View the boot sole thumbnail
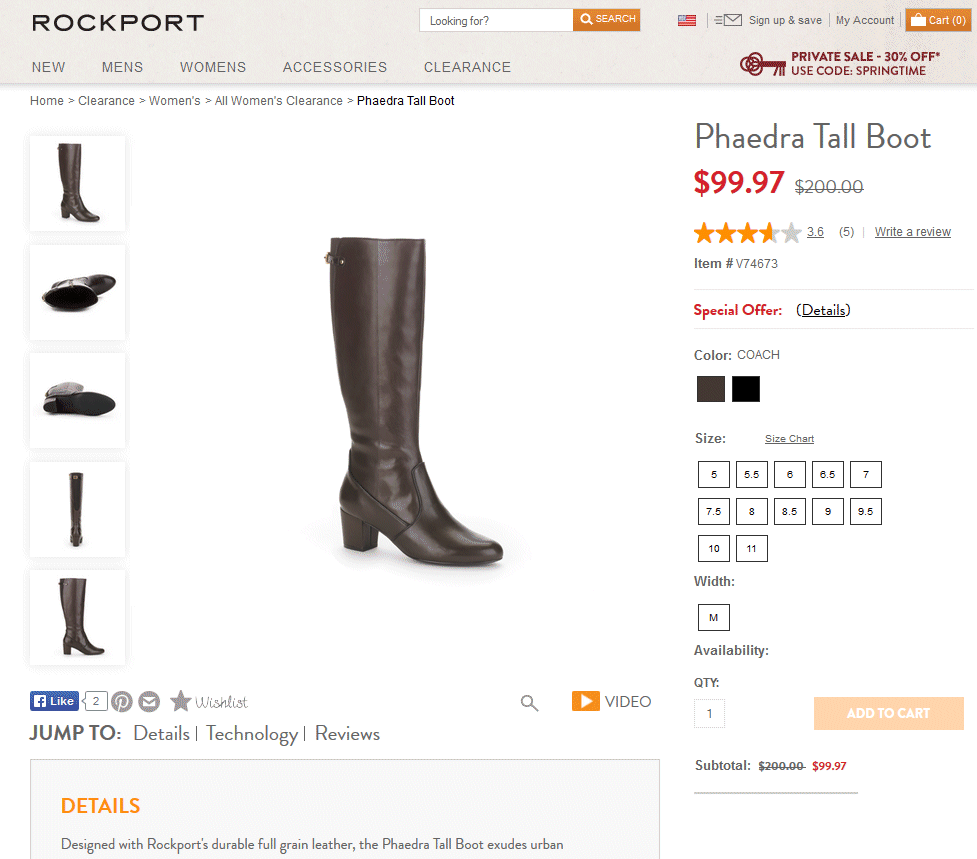 tap(77, 400)
